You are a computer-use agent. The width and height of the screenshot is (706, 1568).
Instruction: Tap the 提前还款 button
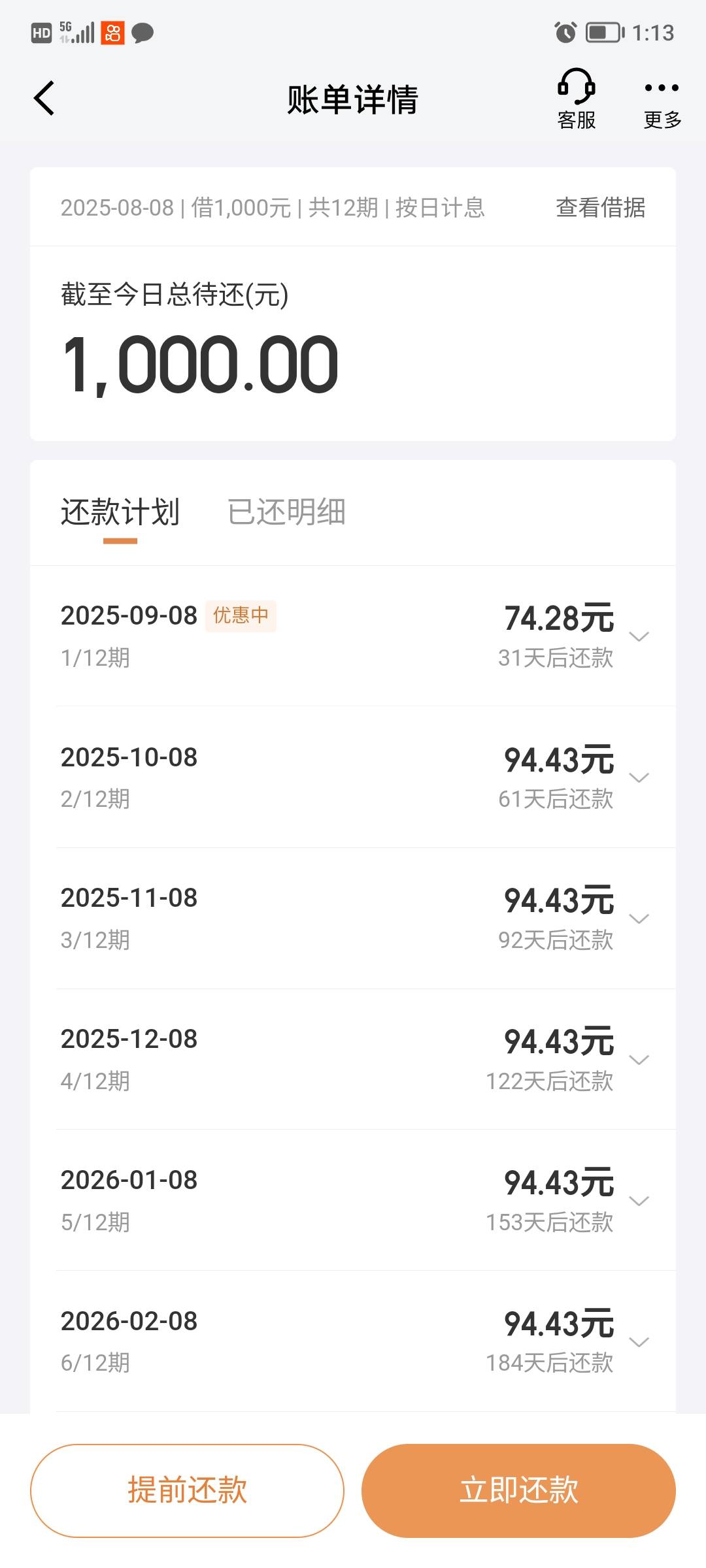coord(187,1490)
